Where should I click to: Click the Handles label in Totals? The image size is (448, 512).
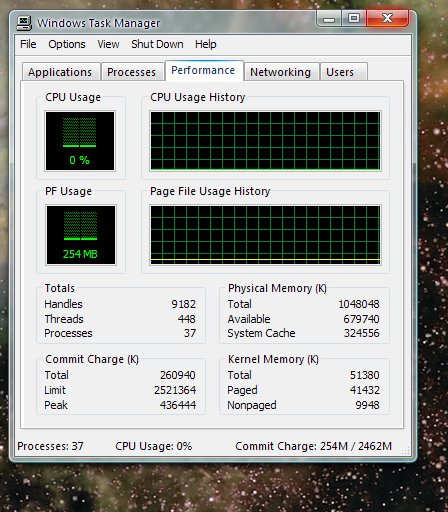63,304
